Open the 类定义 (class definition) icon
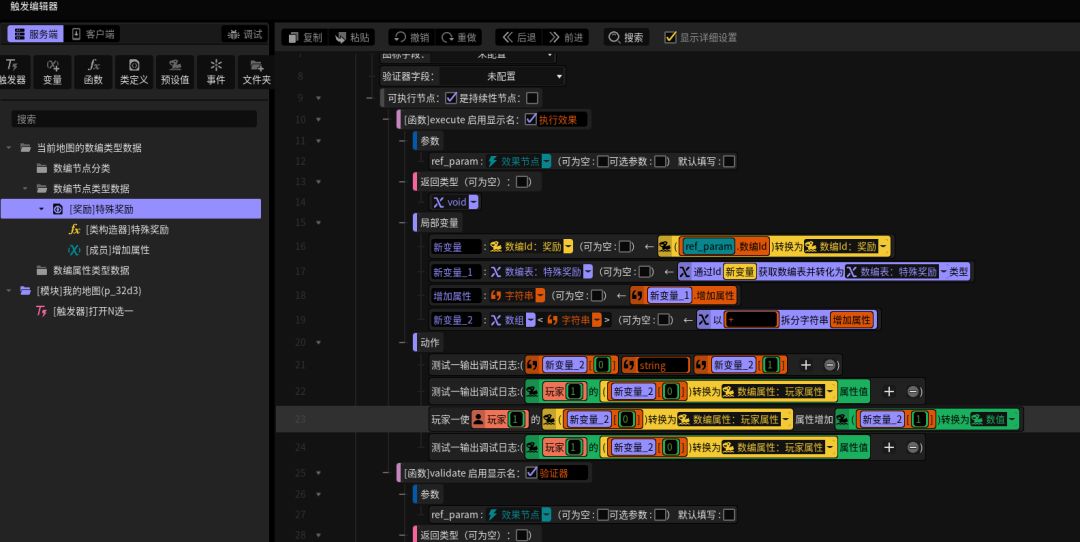This screenshot has width=1080, height=542. tap(134, 70)
